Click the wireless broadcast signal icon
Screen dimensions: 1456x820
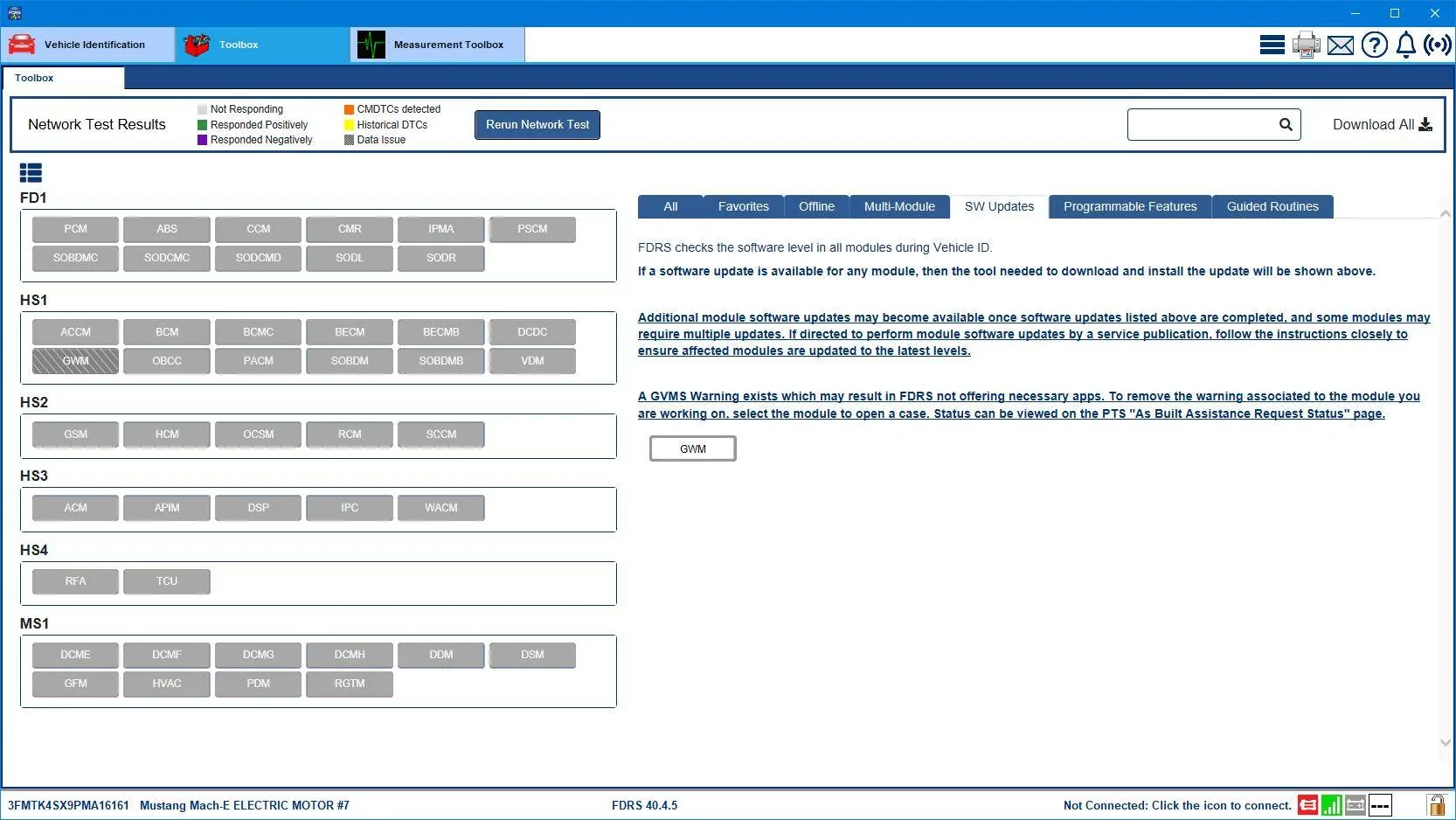1438,45
